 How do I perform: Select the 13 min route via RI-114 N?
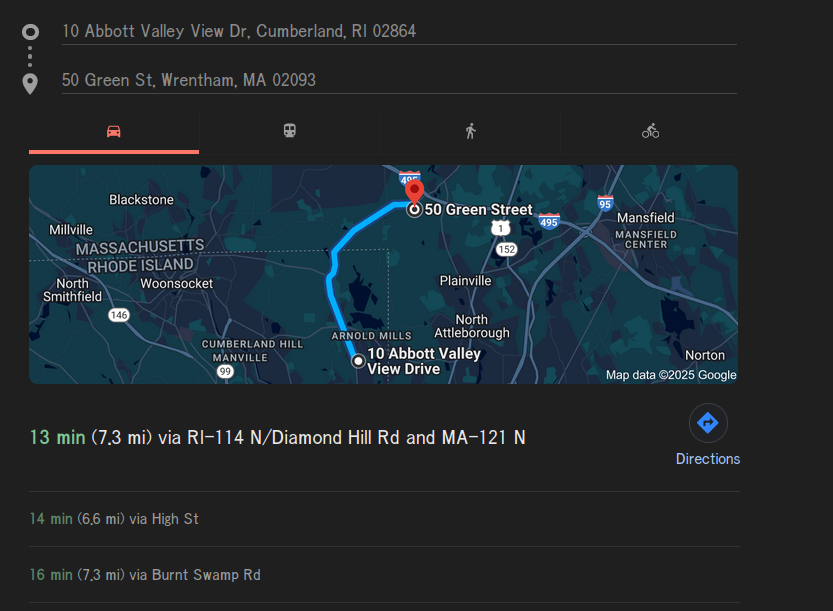[x=277, y=438]
